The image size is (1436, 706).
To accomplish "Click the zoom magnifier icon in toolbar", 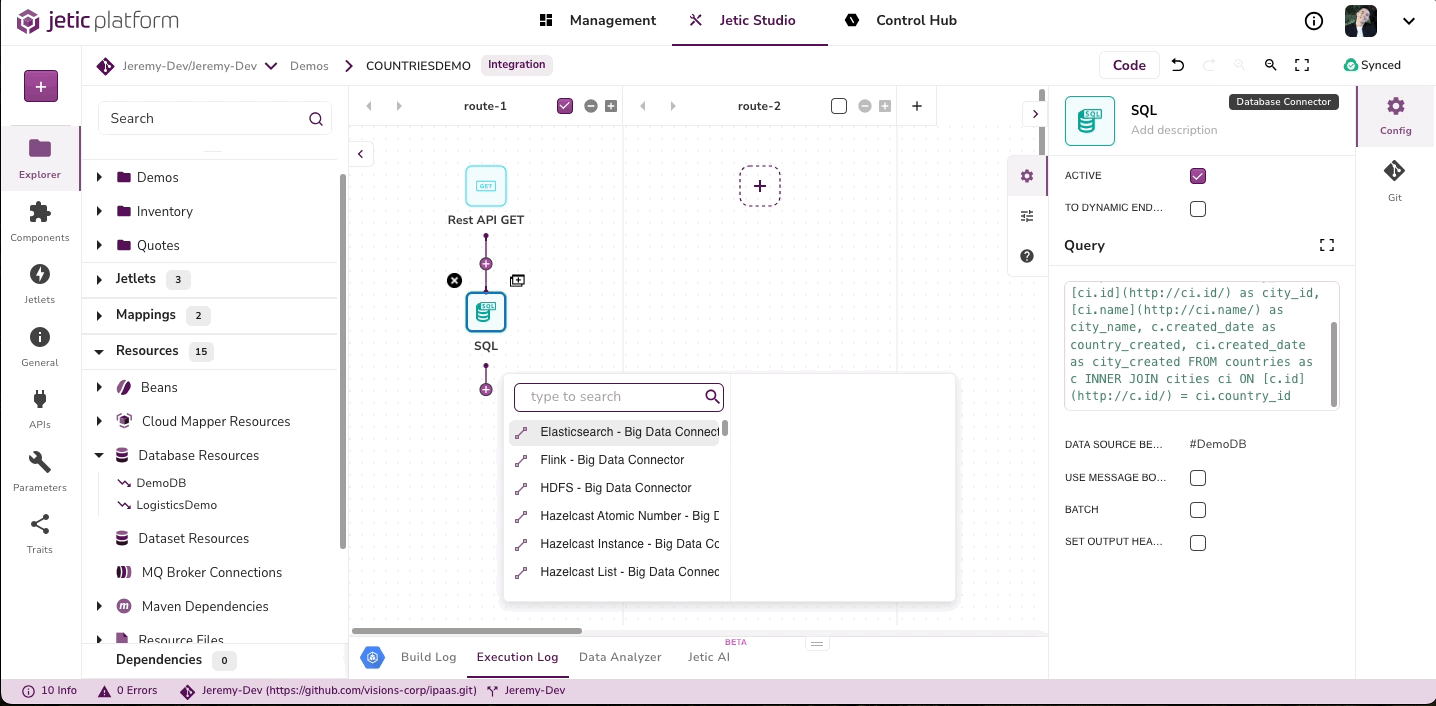I will click(1271, 65).
